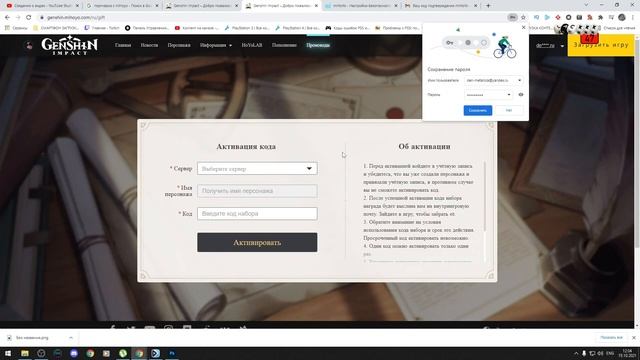The width and height of the screenshot is (640, 360).
Task: Click the Genshin Impact logo
Action: (69, 45)
